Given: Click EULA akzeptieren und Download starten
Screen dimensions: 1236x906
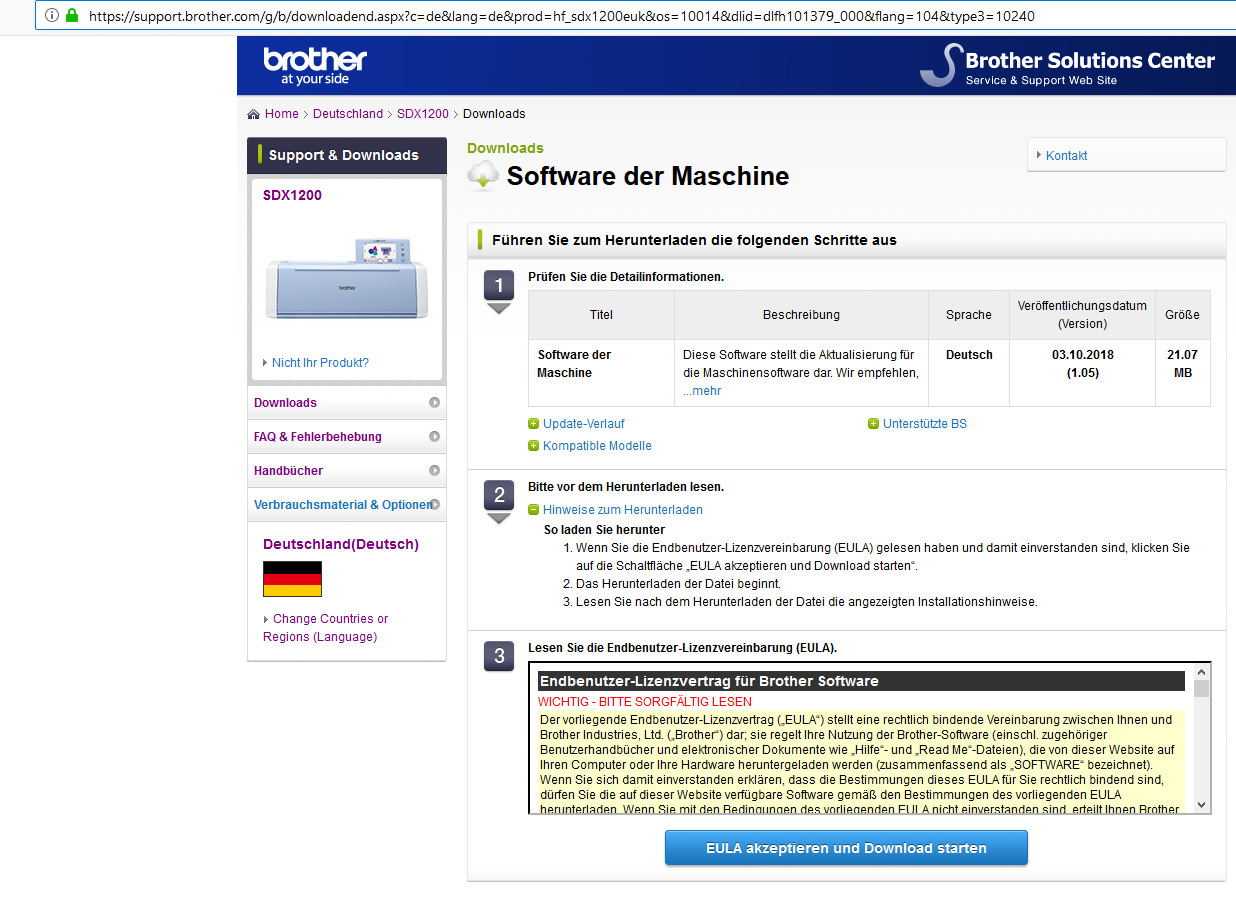Looking at the screenshot, I should [x=846, y=848].
